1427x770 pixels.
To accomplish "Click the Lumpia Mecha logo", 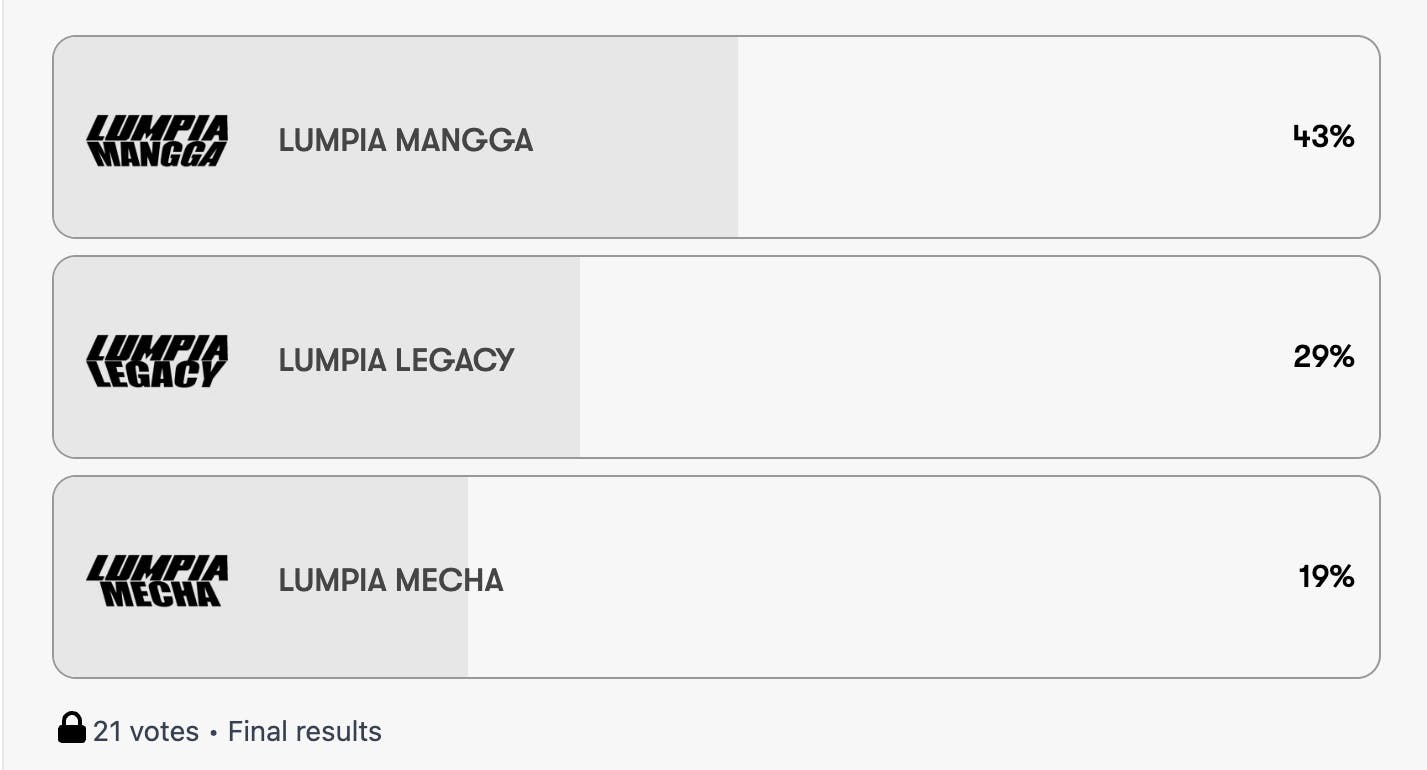I will click(157, 580).
